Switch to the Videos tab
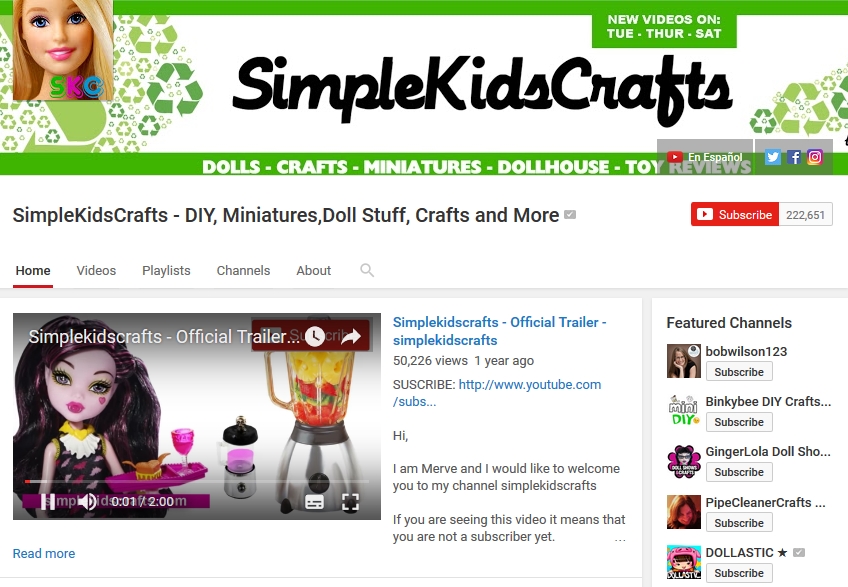Image resolution: width=848 pixels, height=587 pixels. point(96,271)
